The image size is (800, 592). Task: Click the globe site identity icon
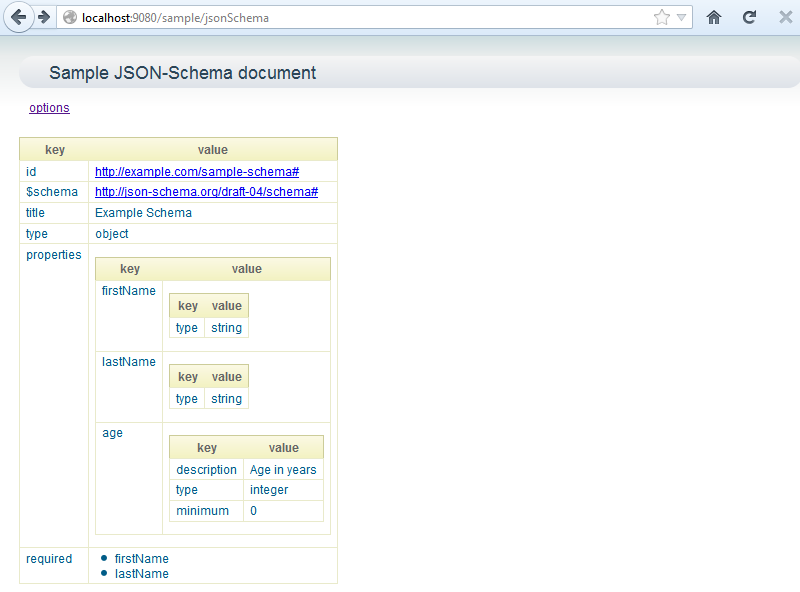[70, 17]
